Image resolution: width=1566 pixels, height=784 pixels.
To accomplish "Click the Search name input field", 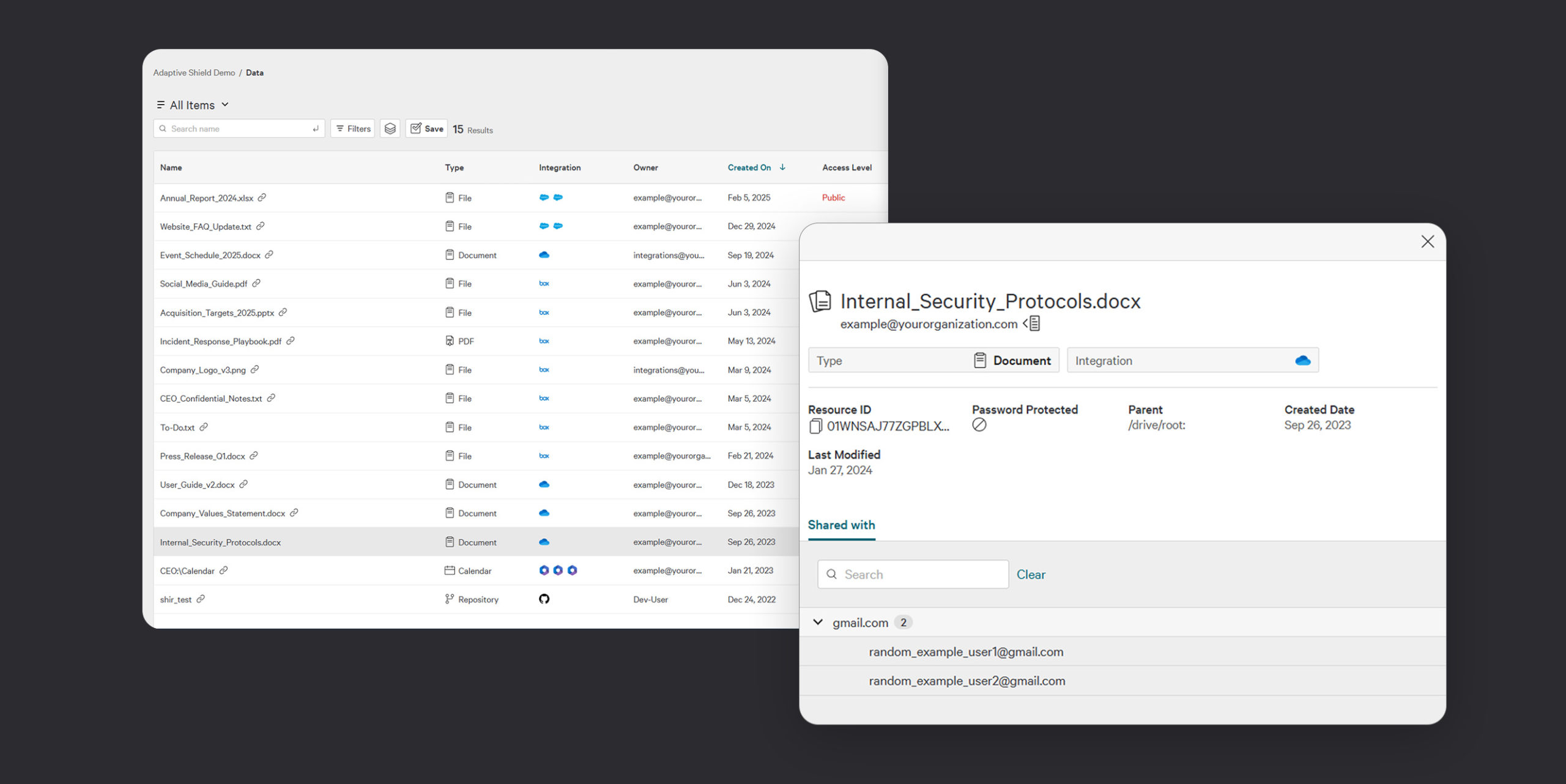I will click(x=239, y=128).
